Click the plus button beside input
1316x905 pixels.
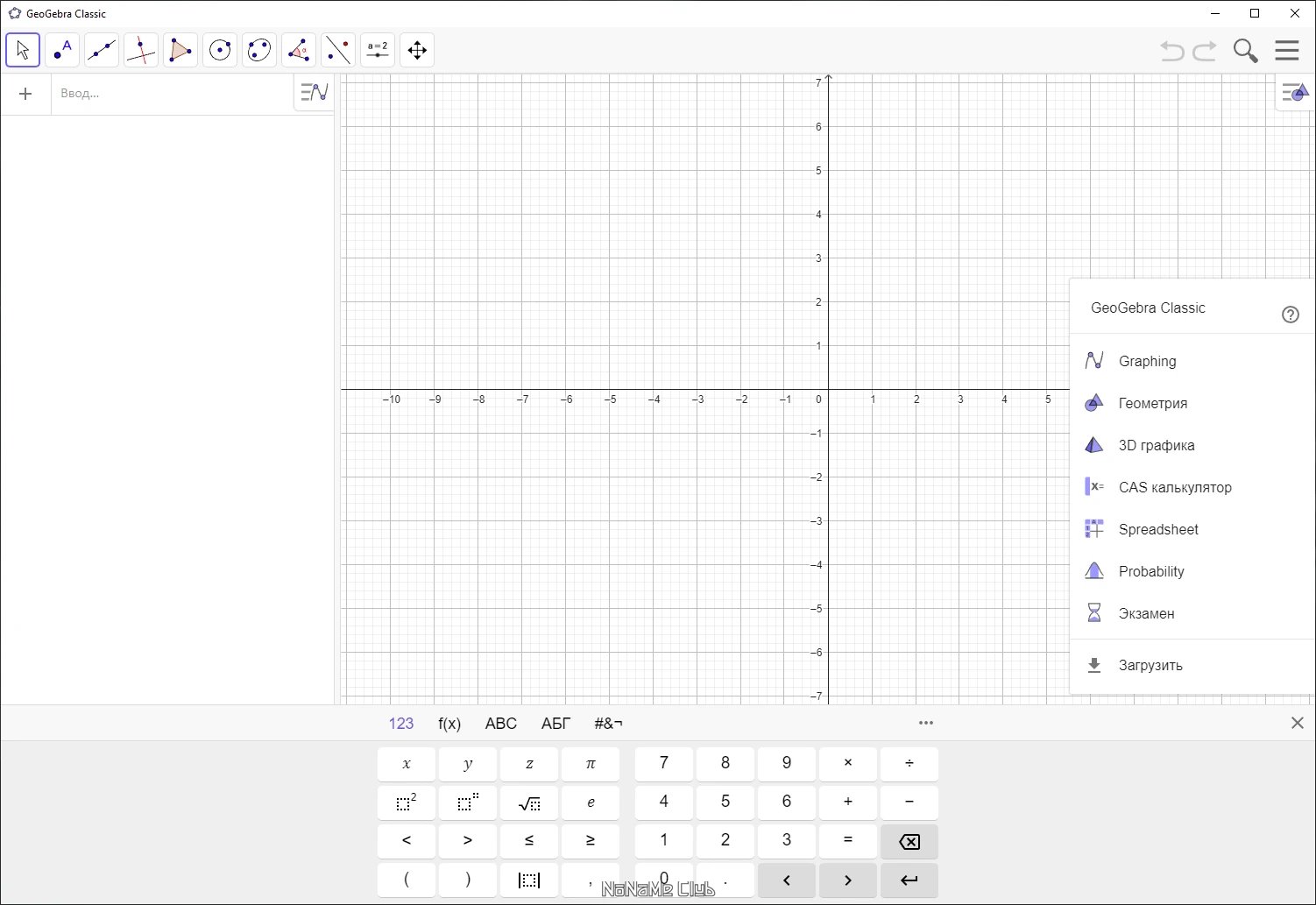click(x=25, y=94)
